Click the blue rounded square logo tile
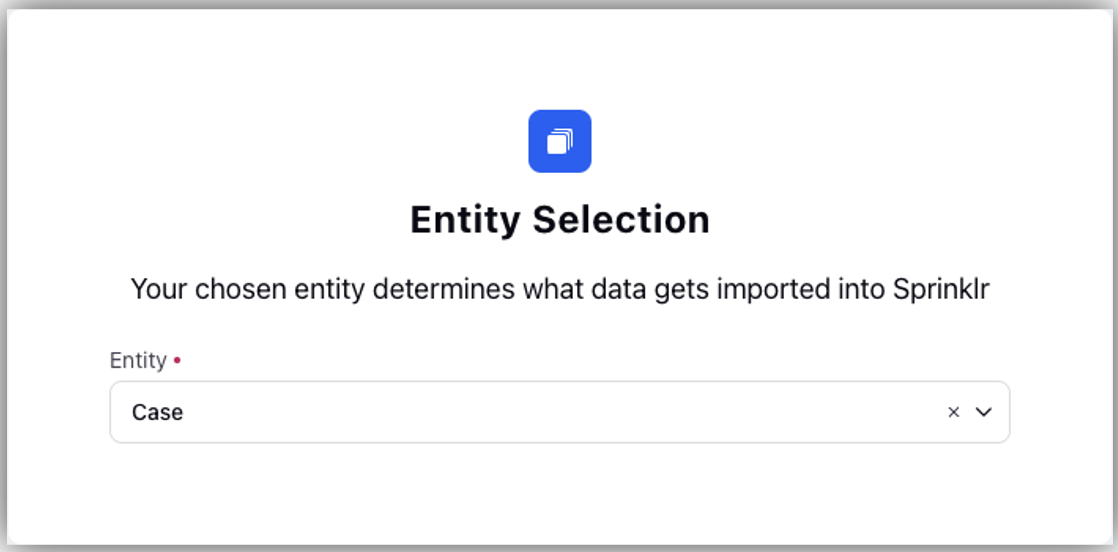The width and height of the screenshot is (1118, 552). [560, 141]
